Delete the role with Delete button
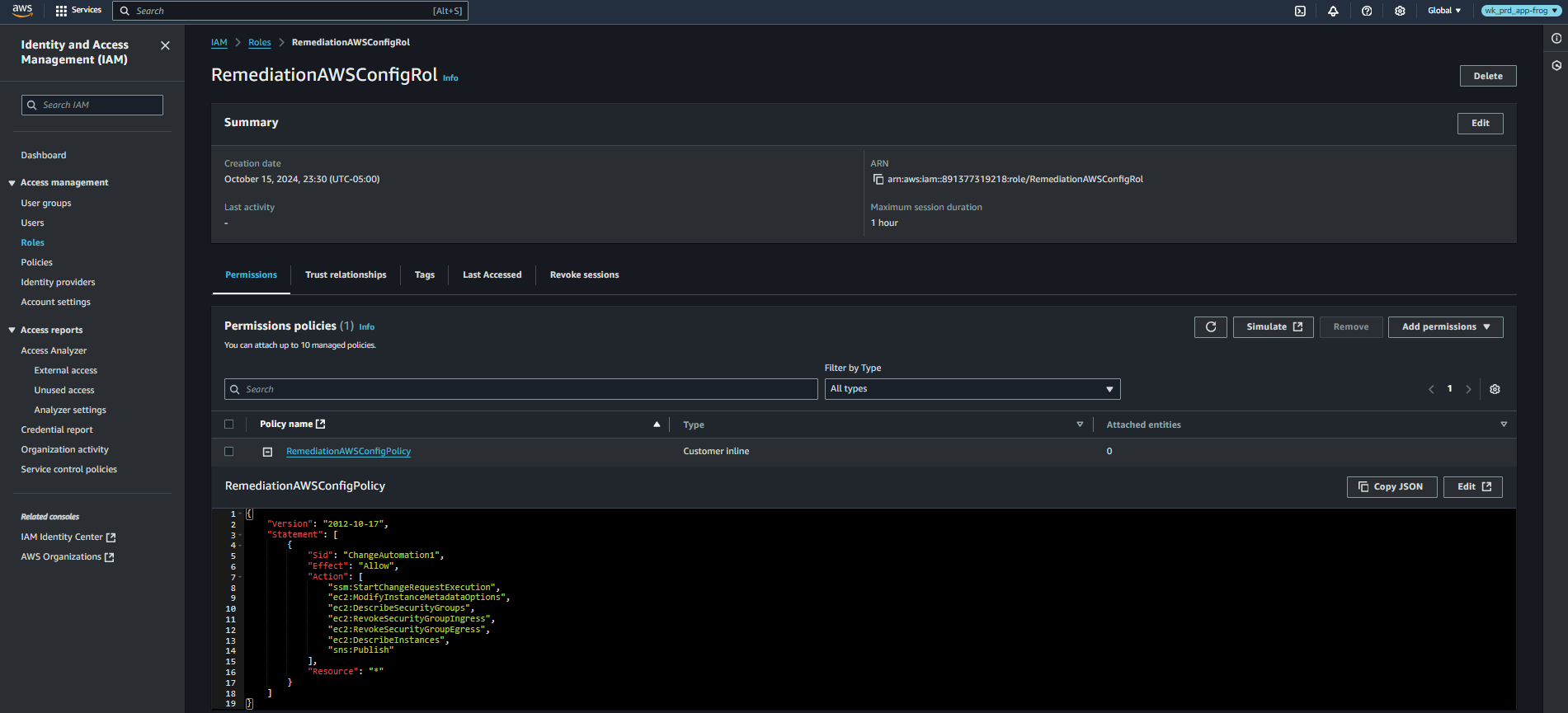The width and height of the screenshot is (1568, 713). coord(1488,76)
